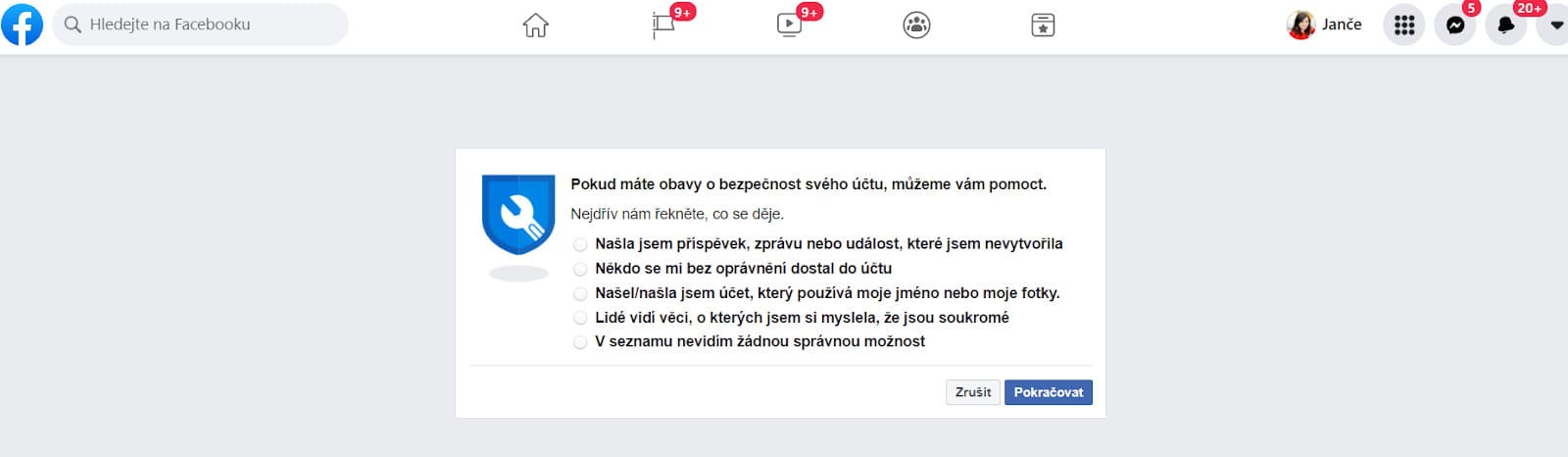
Task: Open the Watch video icon
Action: click(789, 25)
